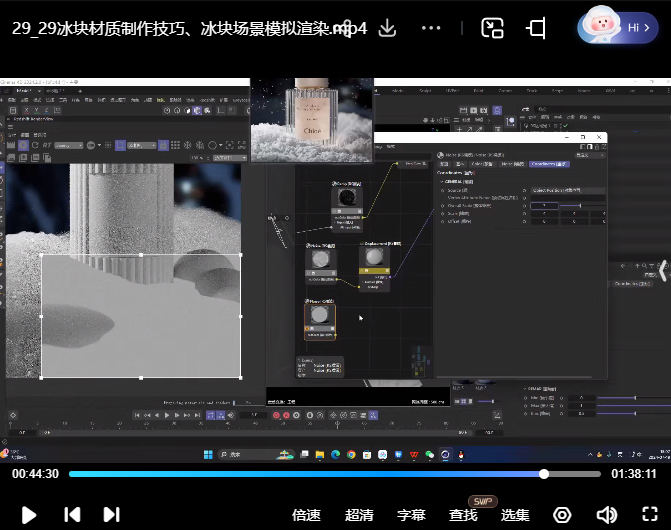Click the 查找 search button

(463, 515)
